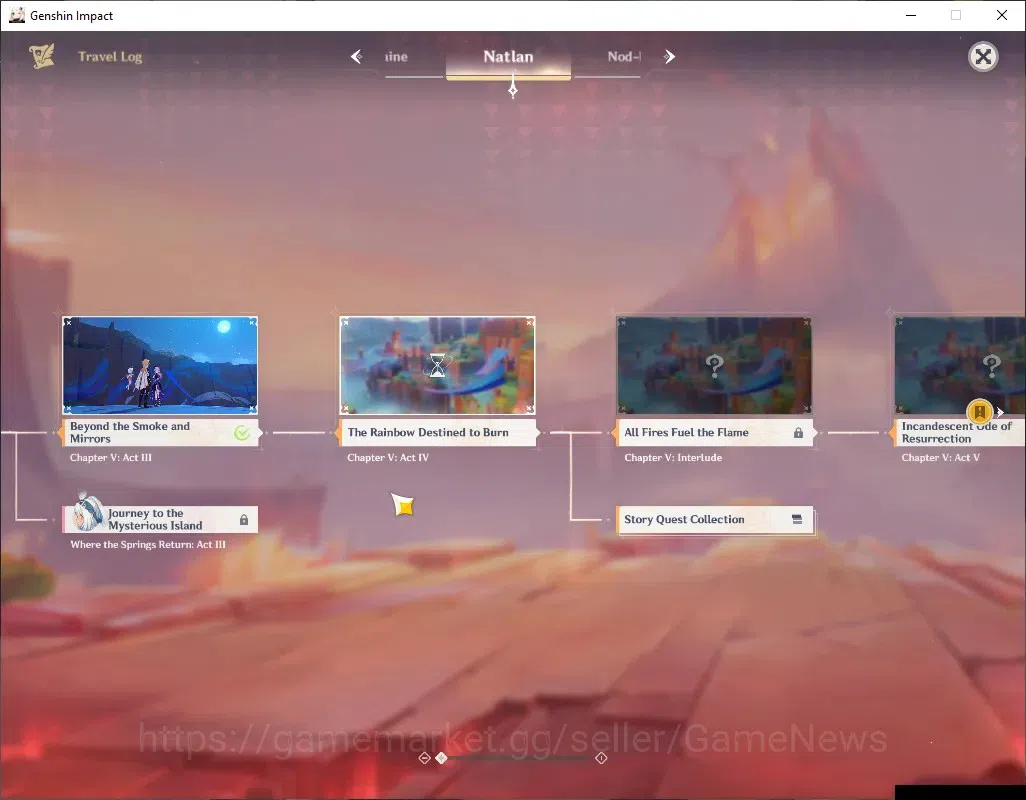Viewport: 1026px width, 800px height.
Task: Click the Incandescent Ode of Resurrection title bar
Action: (960, 432)
